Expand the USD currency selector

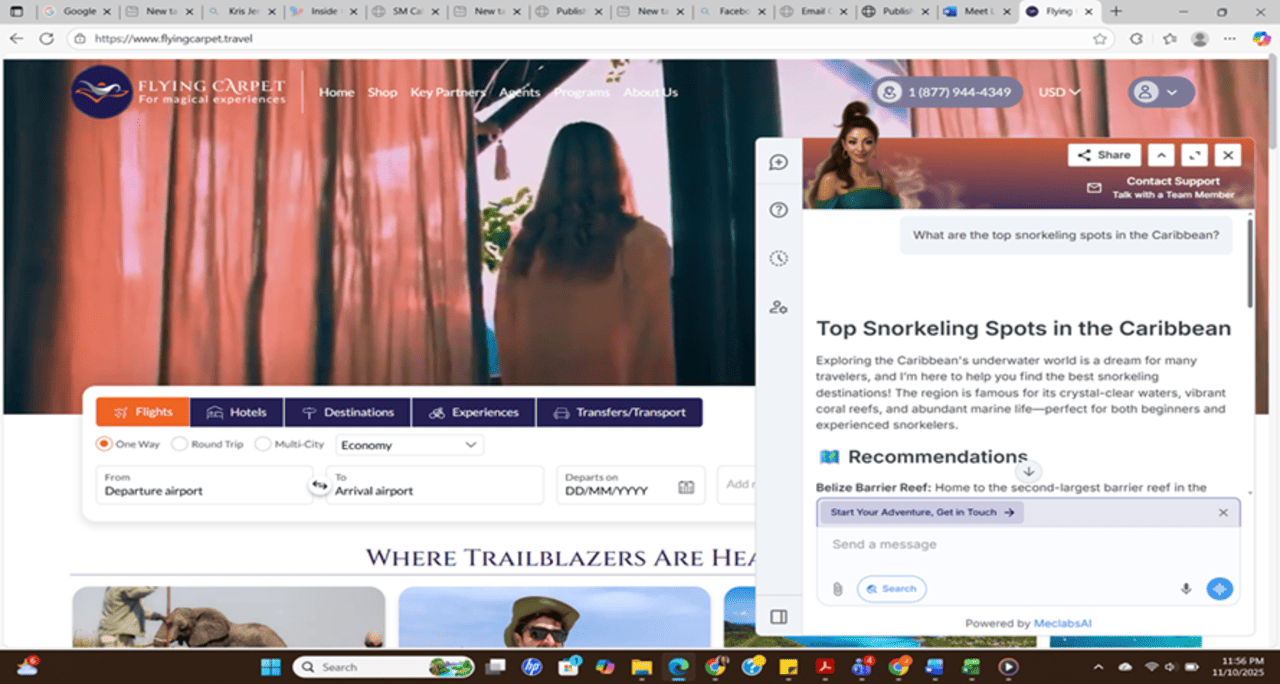point(1059,91)
